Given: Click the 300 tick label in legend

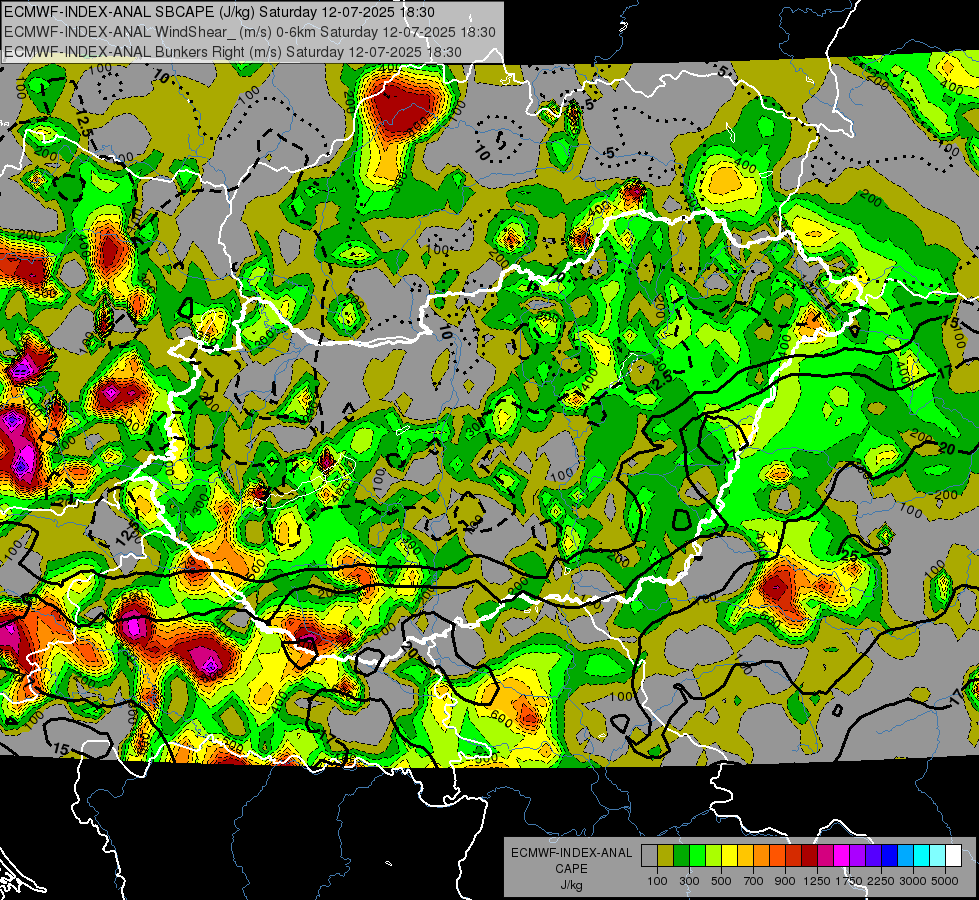Looking at the screenshot, I should [x=689, y=881].
